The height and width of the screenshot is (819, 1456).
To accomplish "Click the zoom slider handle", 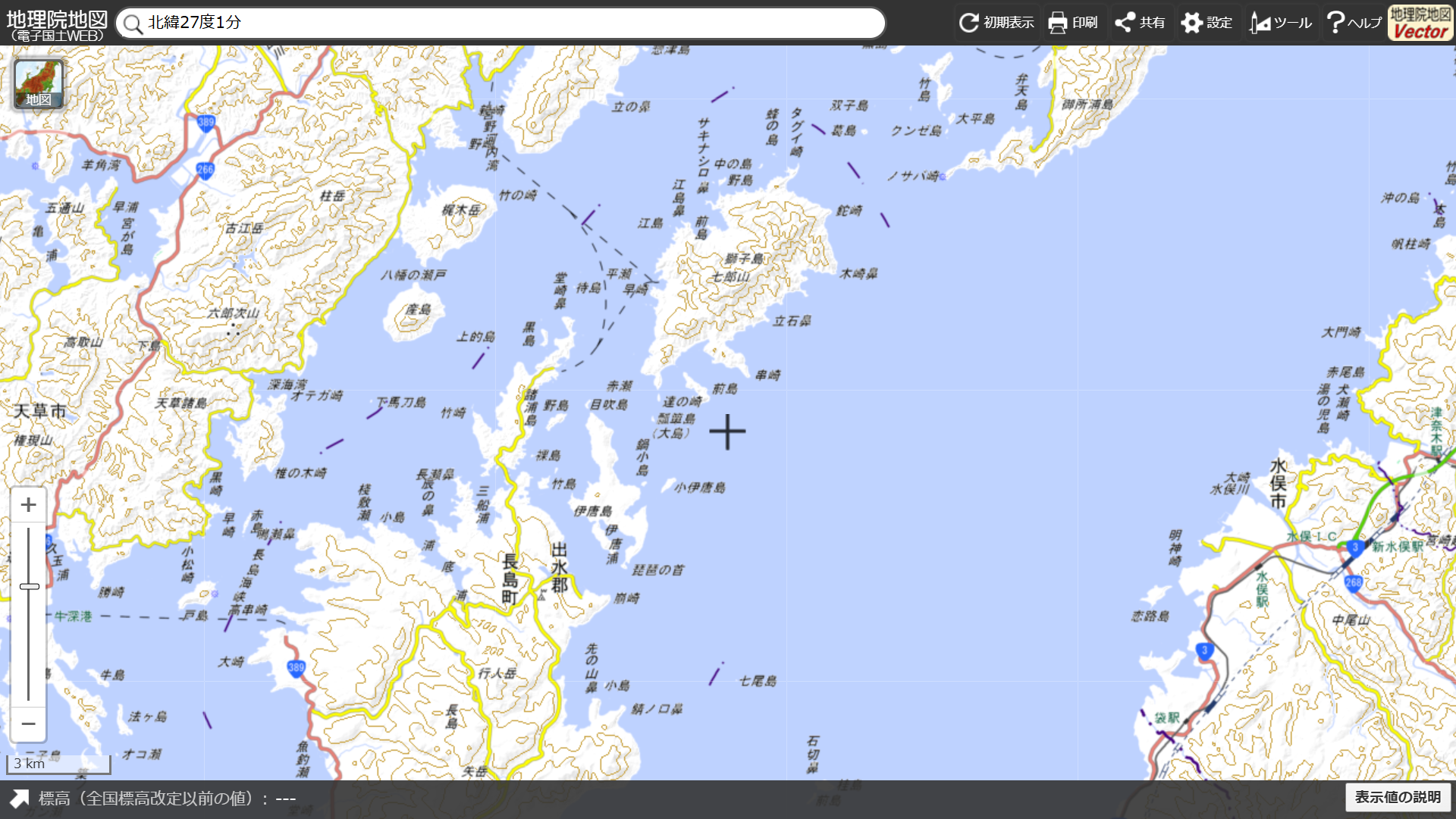I will coord(29,586).
